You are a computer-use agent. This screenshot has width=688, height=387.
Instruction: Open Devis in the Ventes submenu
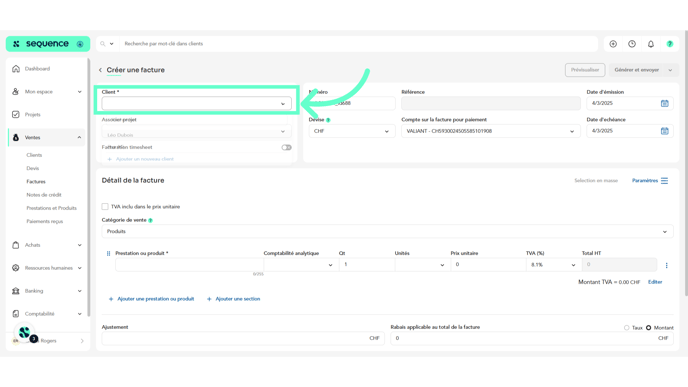click(x=32, y=168)
